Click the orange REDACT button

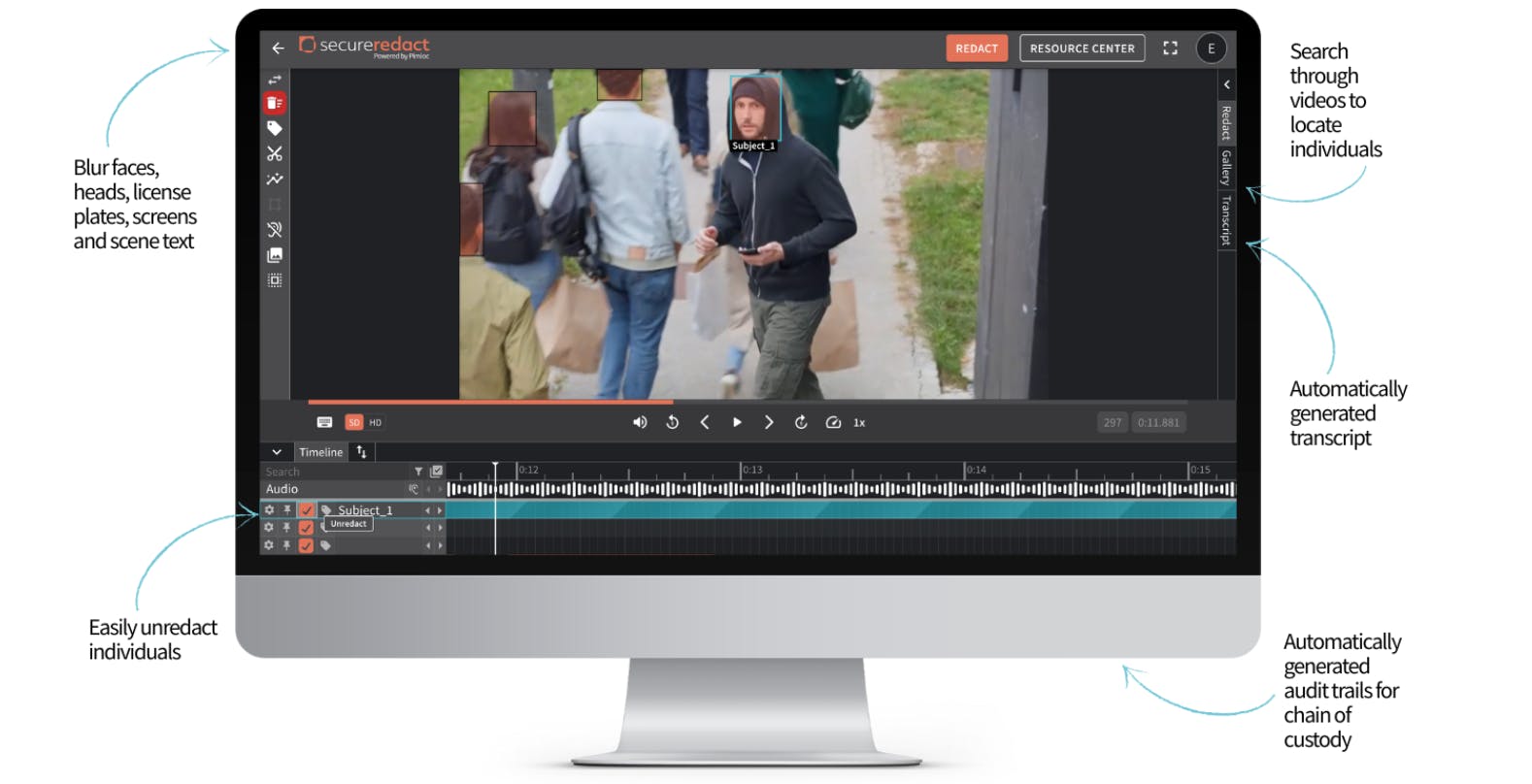pos(977,49)
